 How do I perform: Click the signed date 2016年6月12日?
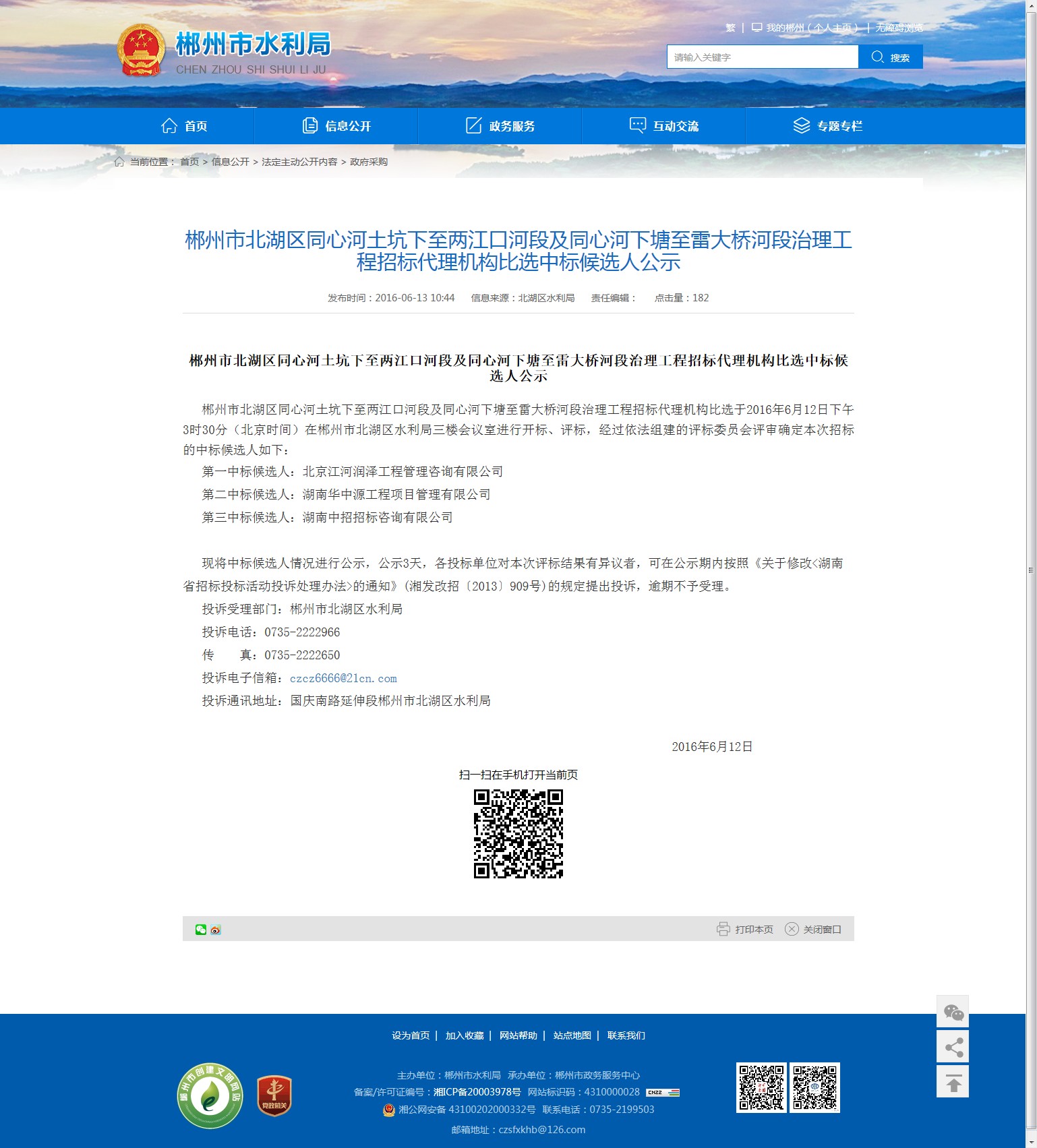(x=712, y=747)
